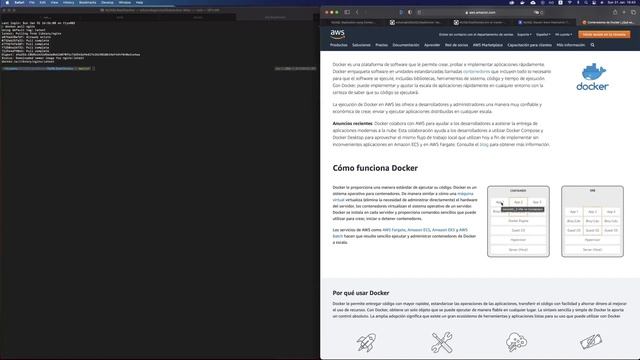Click the Docker whale logo
Viewport: 640px width, 360px height.
(593, 77)
